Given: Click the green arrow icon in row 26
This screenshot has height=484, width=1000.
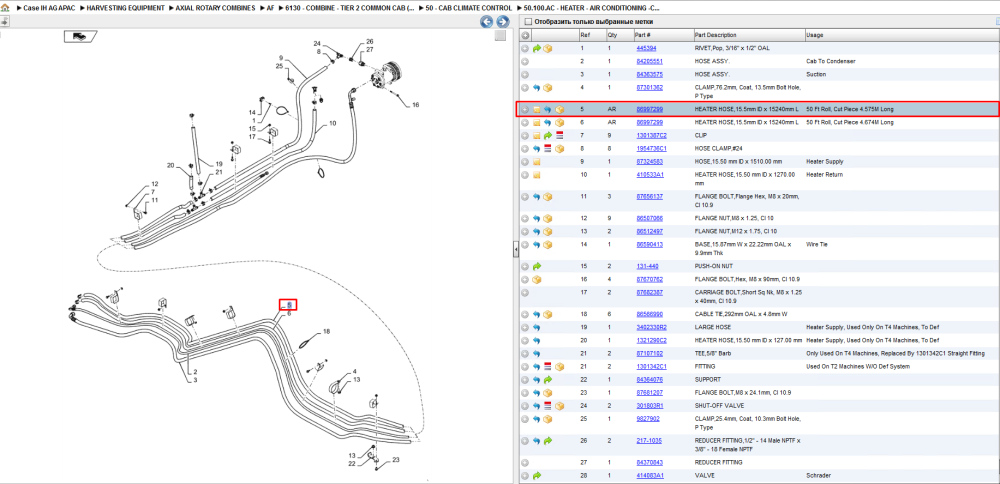Looking at the screenshot, I should [x=548, y=441].
